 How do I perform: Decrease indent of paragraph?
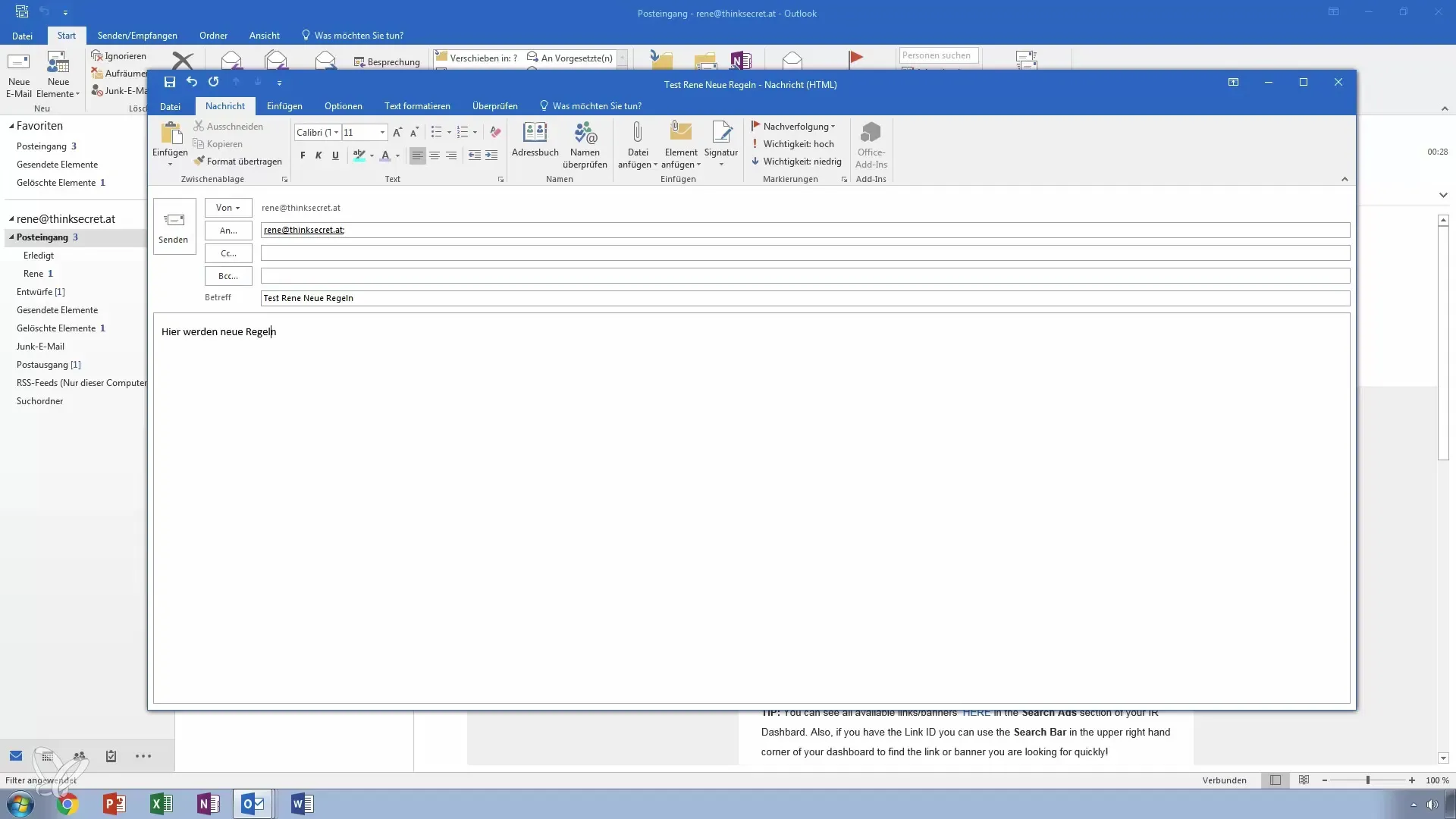pos(475,155)
